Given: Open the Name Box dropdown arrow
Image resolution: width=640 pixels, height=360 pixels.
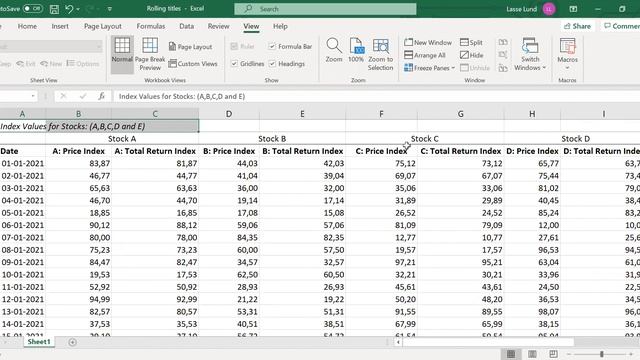Looking at the screenshot, I should tap(33, 96).
